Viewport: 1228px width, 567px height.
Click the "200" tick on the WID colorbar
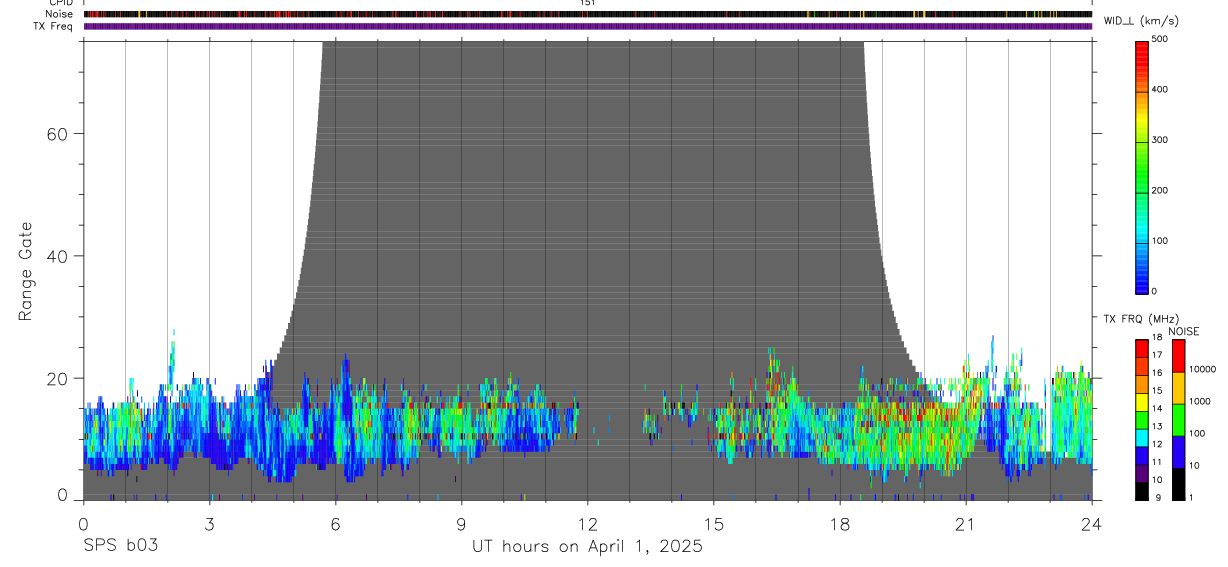point(1160,191)
